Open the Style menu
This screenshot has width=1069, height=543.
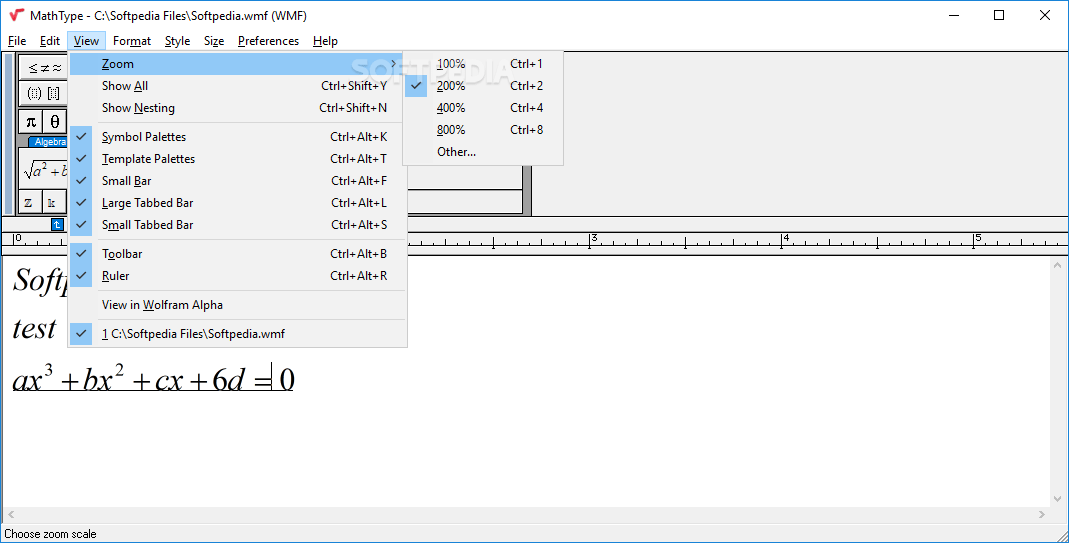point(177,41)
